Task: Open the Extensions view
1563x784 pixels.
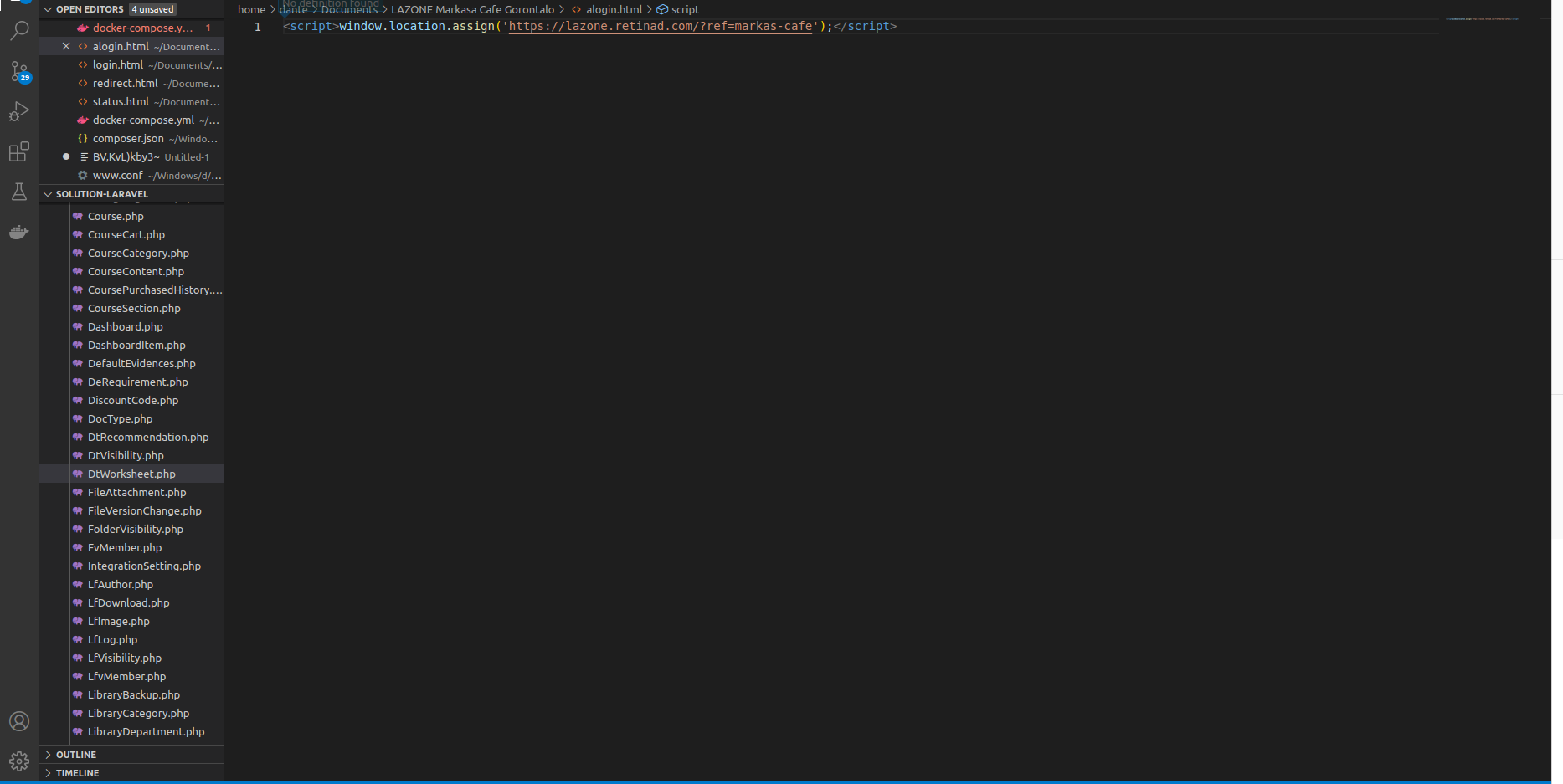Action: point(19,151)
